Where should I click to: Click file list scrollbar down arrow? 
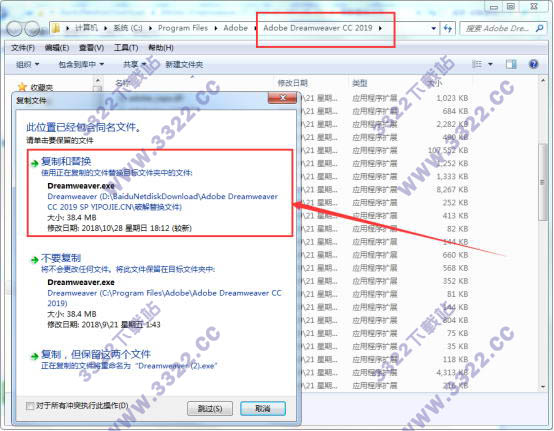pyautogui.click(x=542, y=386)
